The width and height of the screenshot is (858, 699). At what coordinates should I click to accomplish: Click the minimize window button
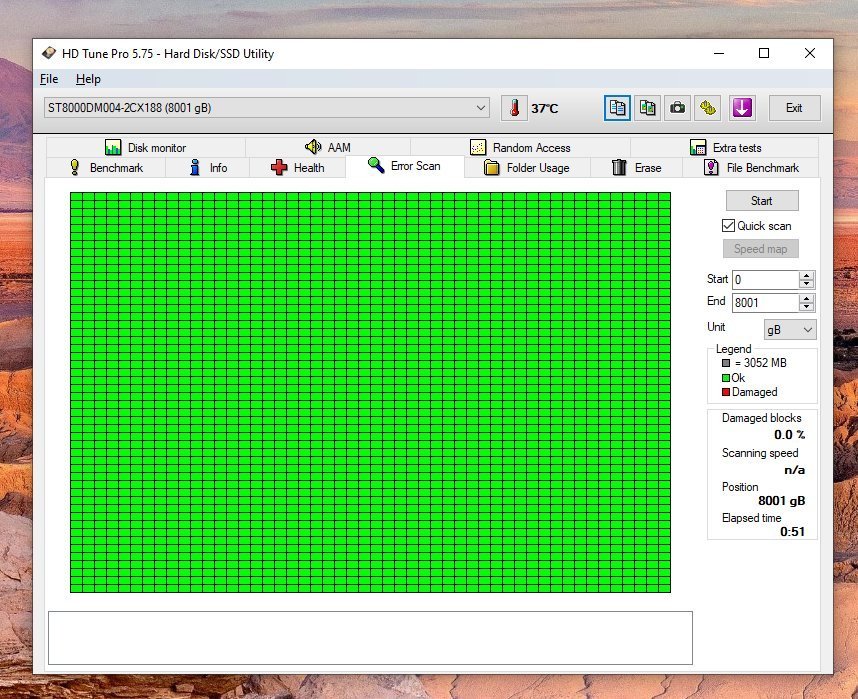tap(718, 53)
